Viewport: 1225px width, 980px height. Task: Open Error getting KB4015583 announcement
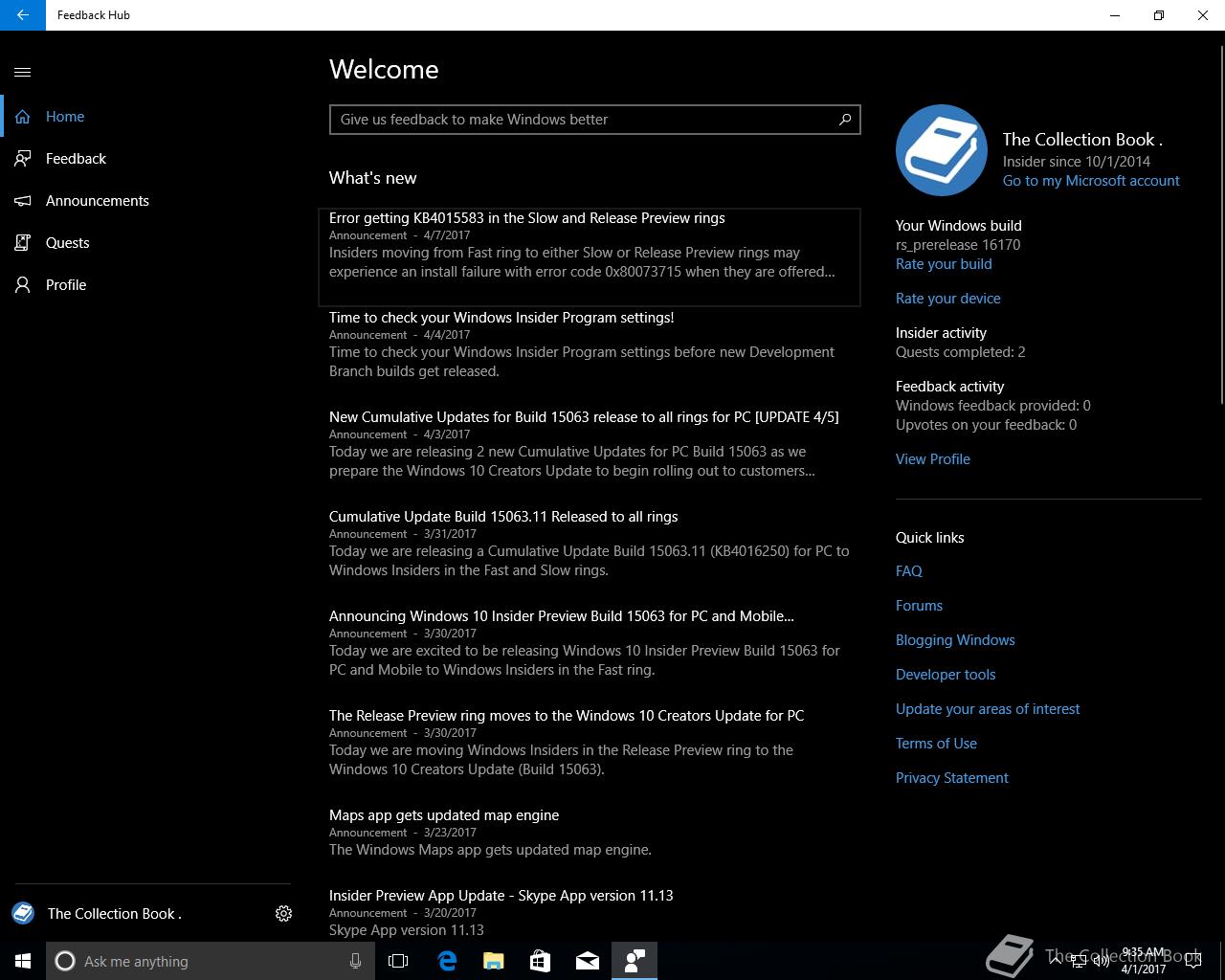point(590,256)
